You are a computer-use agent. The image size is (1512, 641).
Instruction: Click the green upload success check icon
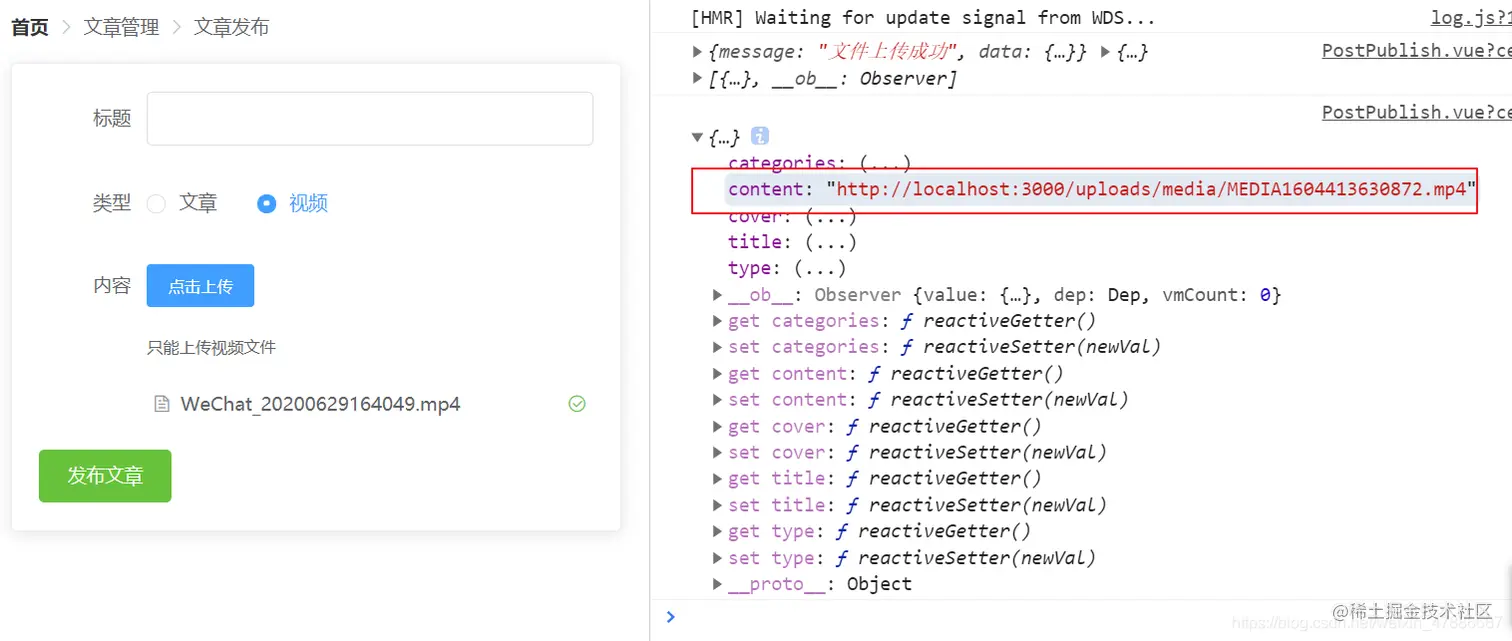(577, 404)
